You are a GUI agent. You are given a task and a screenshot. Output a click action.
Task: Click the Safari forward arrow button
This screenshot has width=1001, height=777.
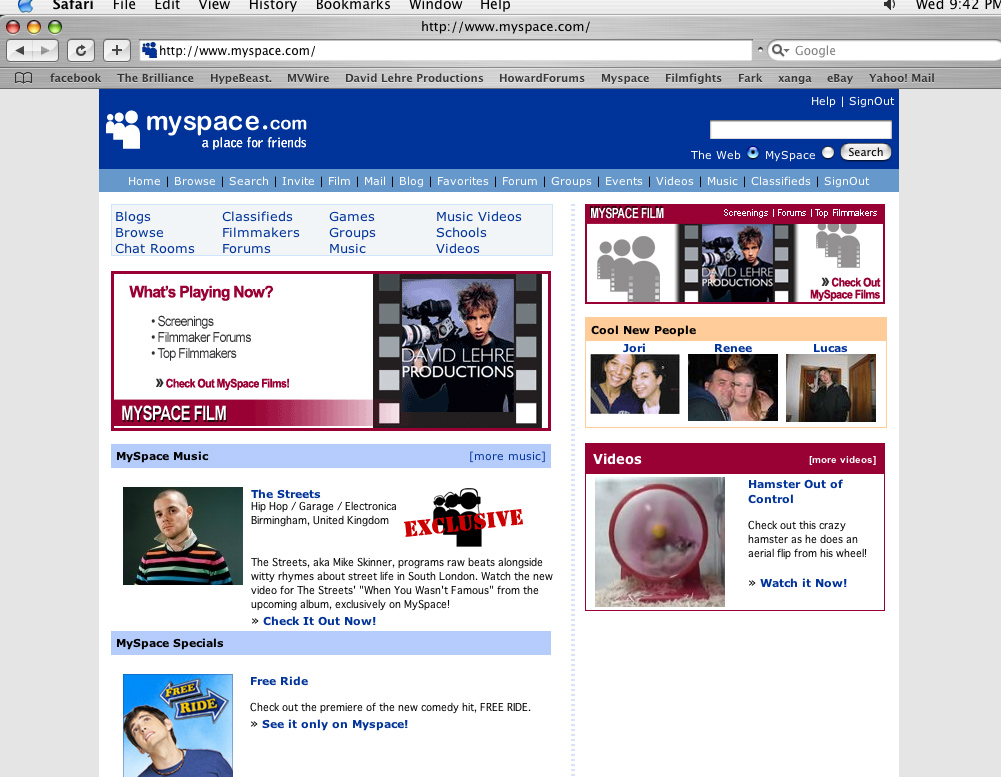point(45,50)
